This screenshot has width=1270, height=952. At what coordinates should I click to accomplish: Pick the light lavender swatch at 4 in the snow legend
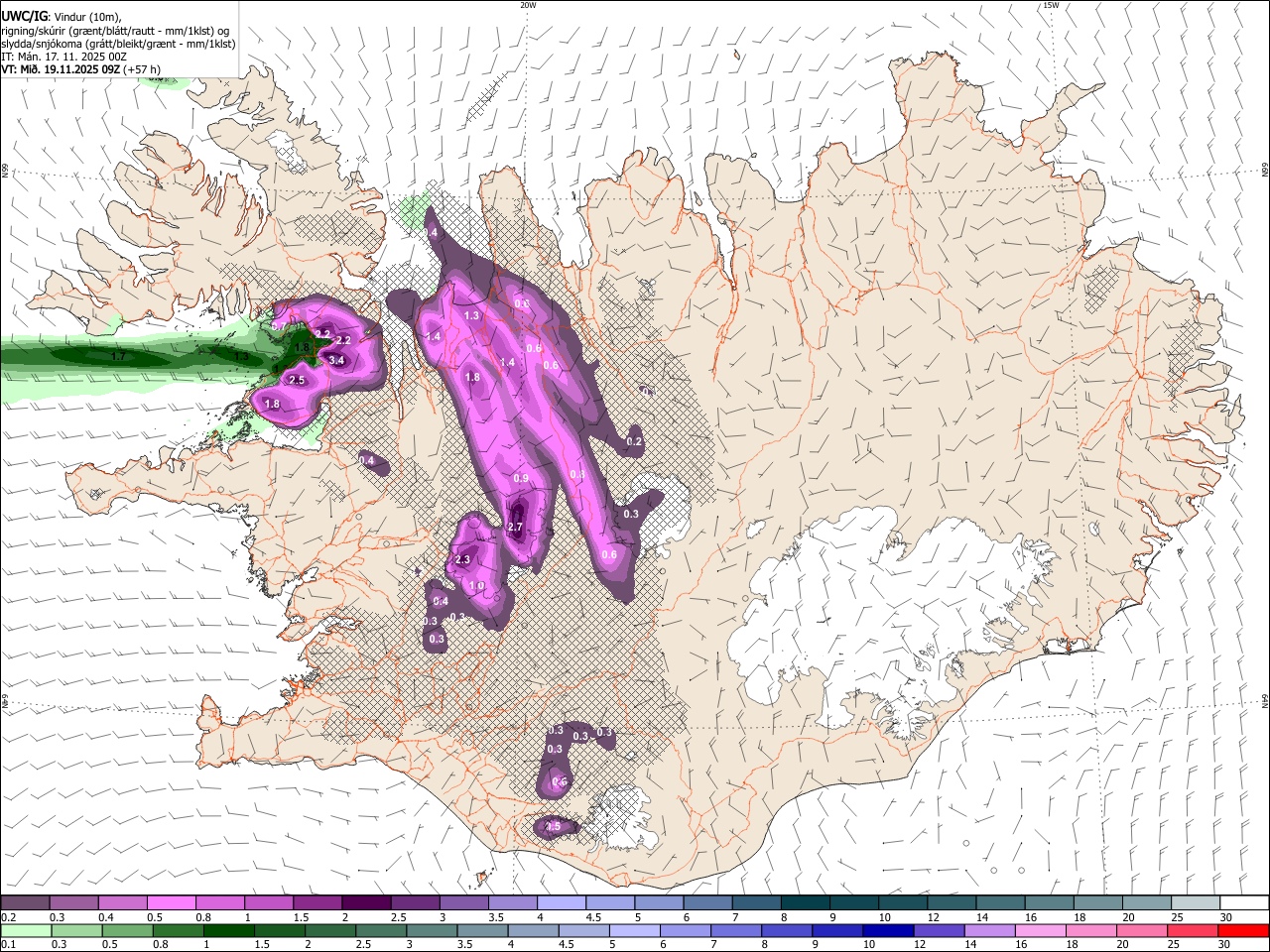pyautogui.click(x=561, y=902)
